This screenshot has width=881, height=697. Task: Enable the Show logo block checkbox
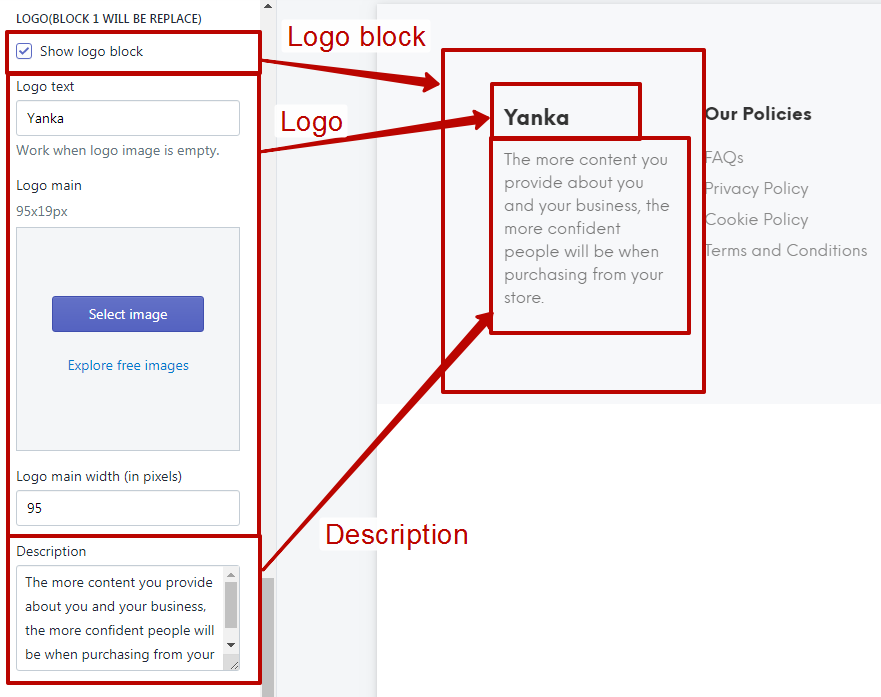tap(22, 50)
